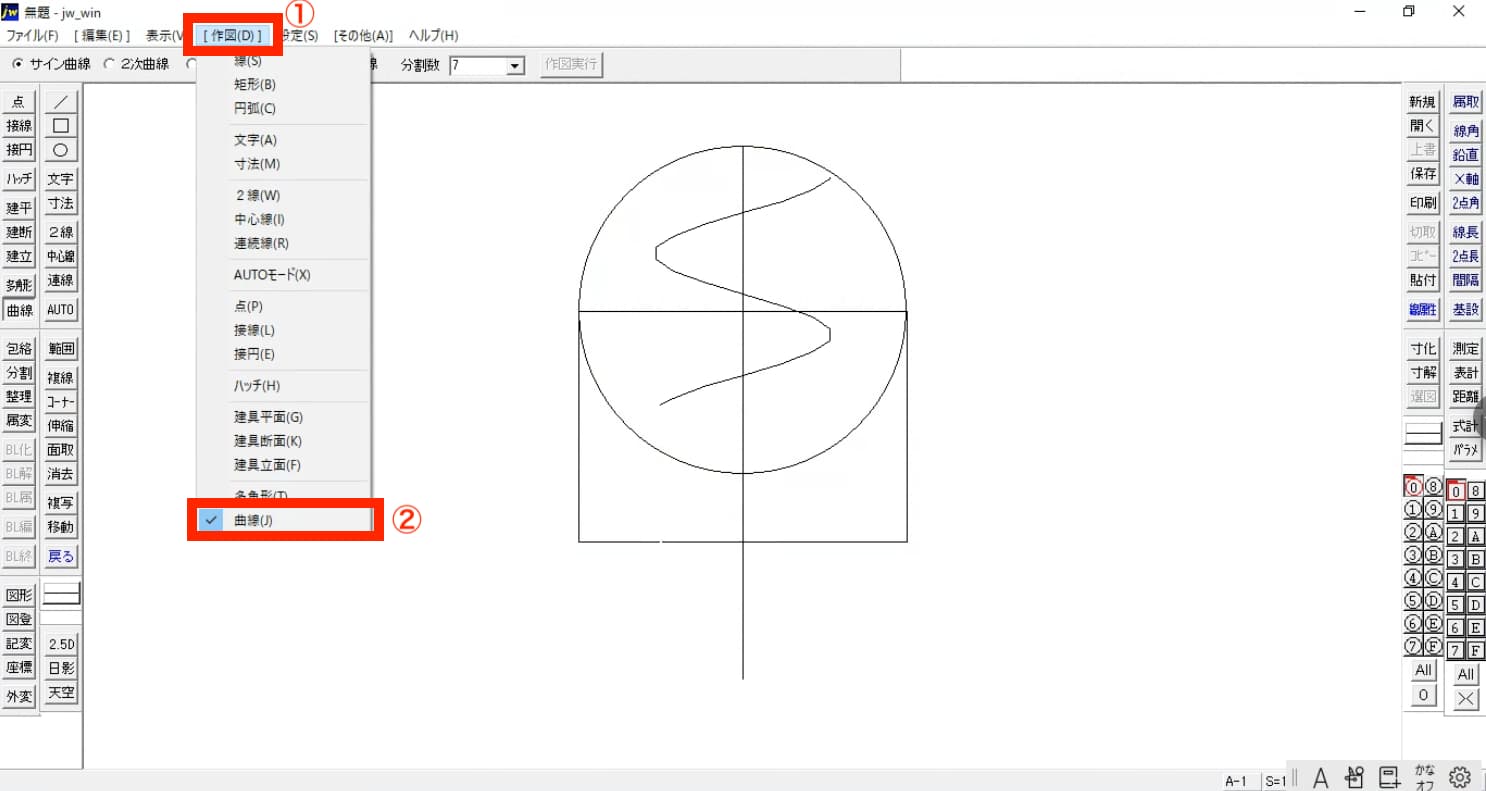Choose AUTOモード(X) in the 作図 menu

284,275
